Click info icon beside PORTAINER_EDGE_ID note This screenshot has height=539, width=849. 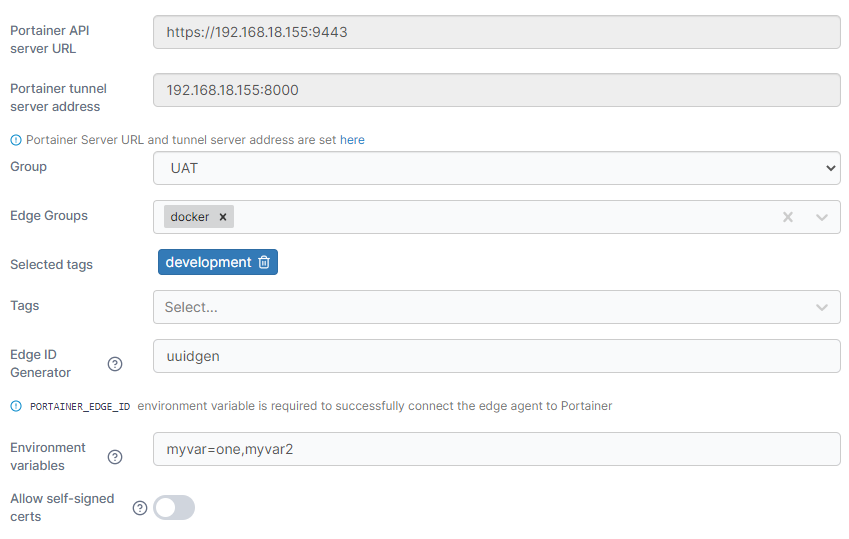tap(16, 406)
